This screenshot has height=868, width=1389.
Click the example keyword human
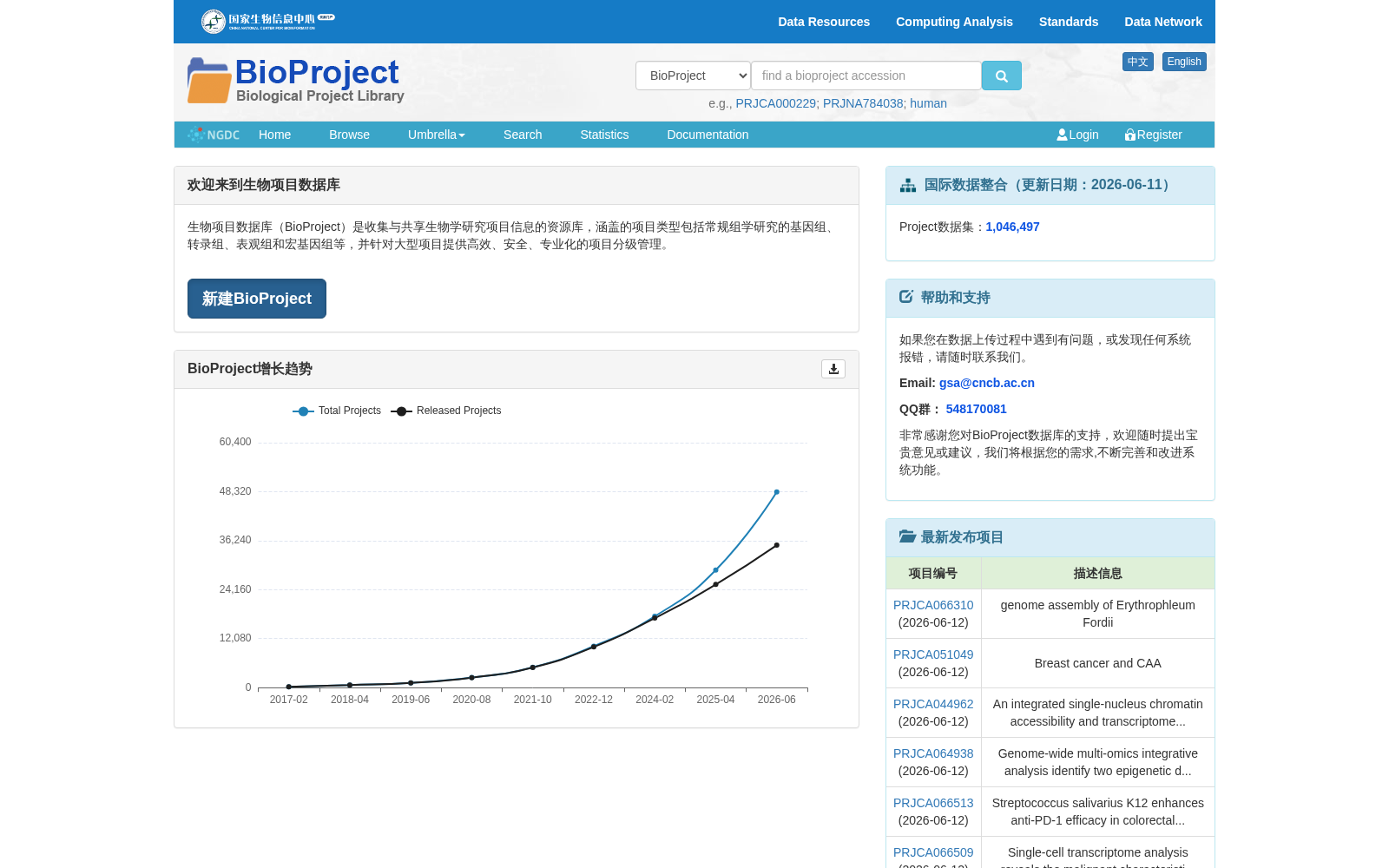(x=928, y=103)
